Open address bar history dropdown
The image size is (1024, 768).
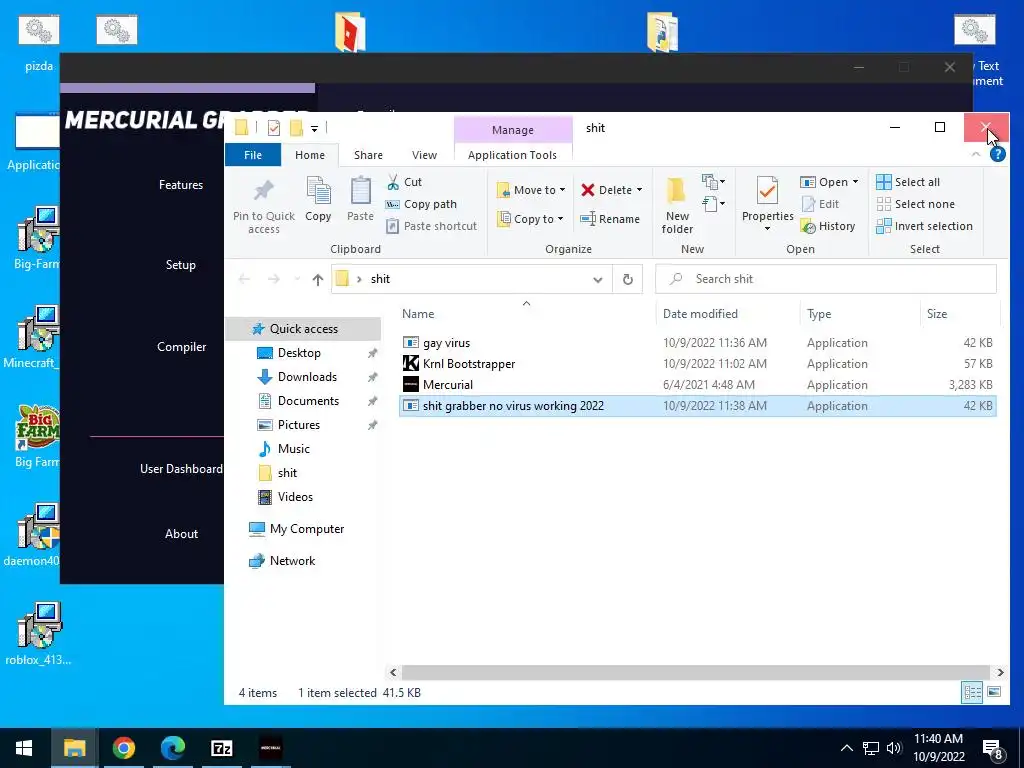point(598,280)
